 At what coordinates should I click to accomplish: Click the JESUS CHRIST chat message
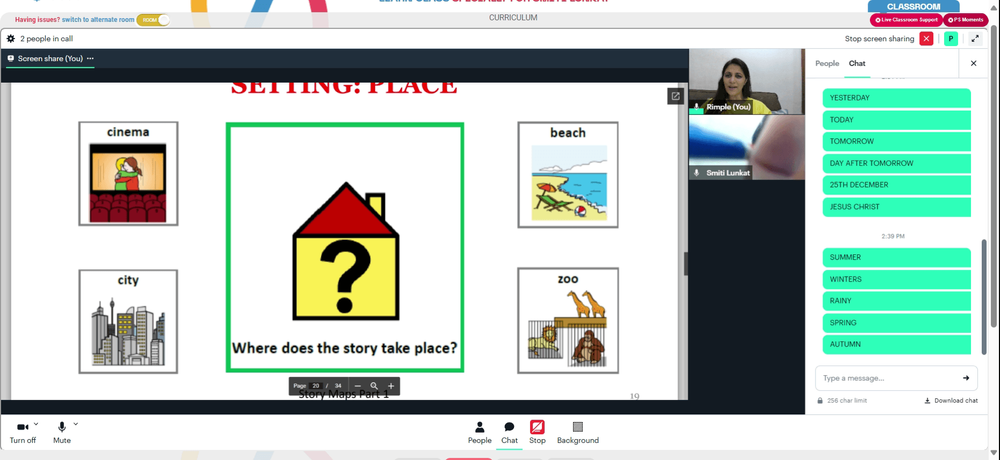(897, 207)
